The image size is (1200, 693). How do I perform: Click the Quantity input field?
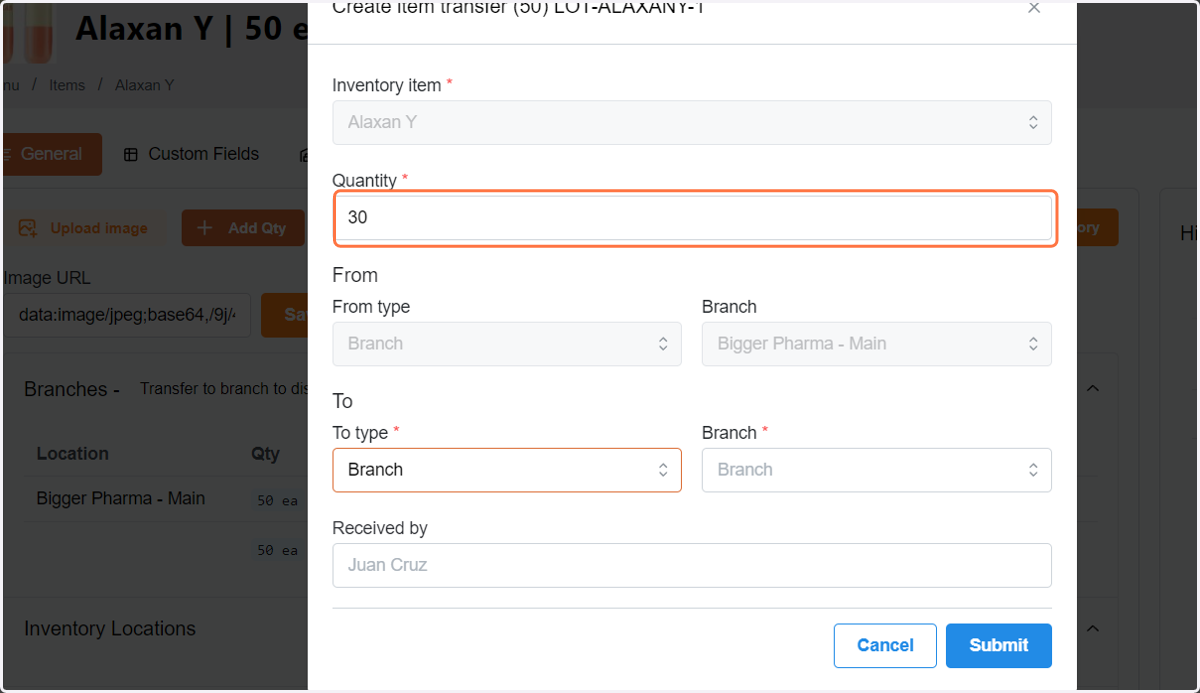692,217
